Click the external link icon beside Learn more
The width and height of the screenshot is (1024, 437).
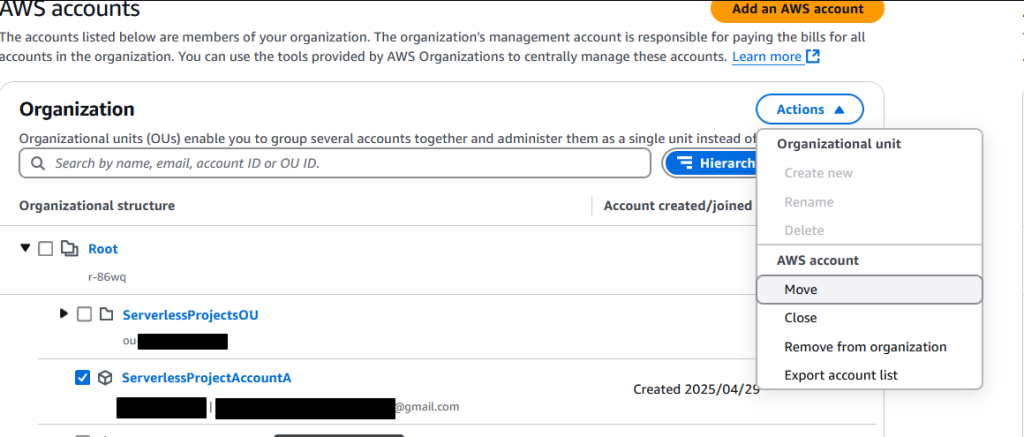(812, 57)
